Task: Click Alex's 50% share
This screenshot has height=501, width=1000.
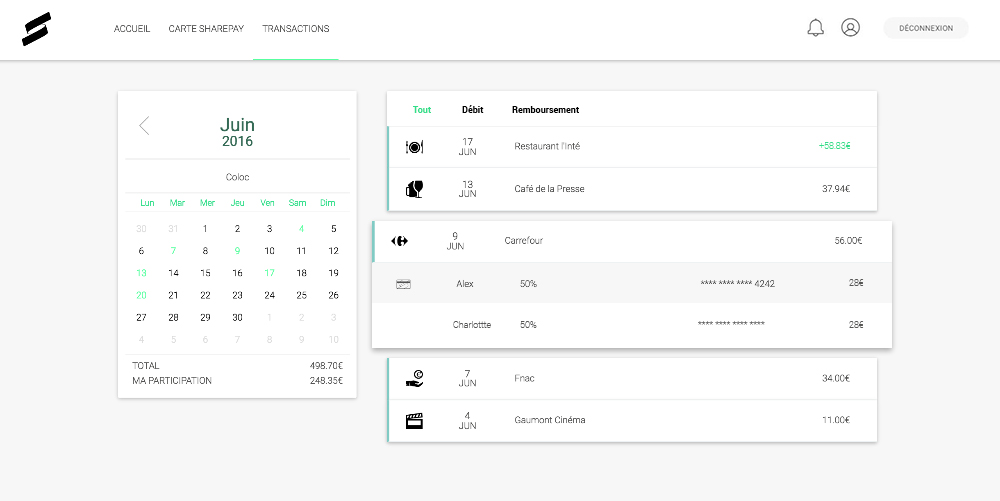Action: click(528, 284)
